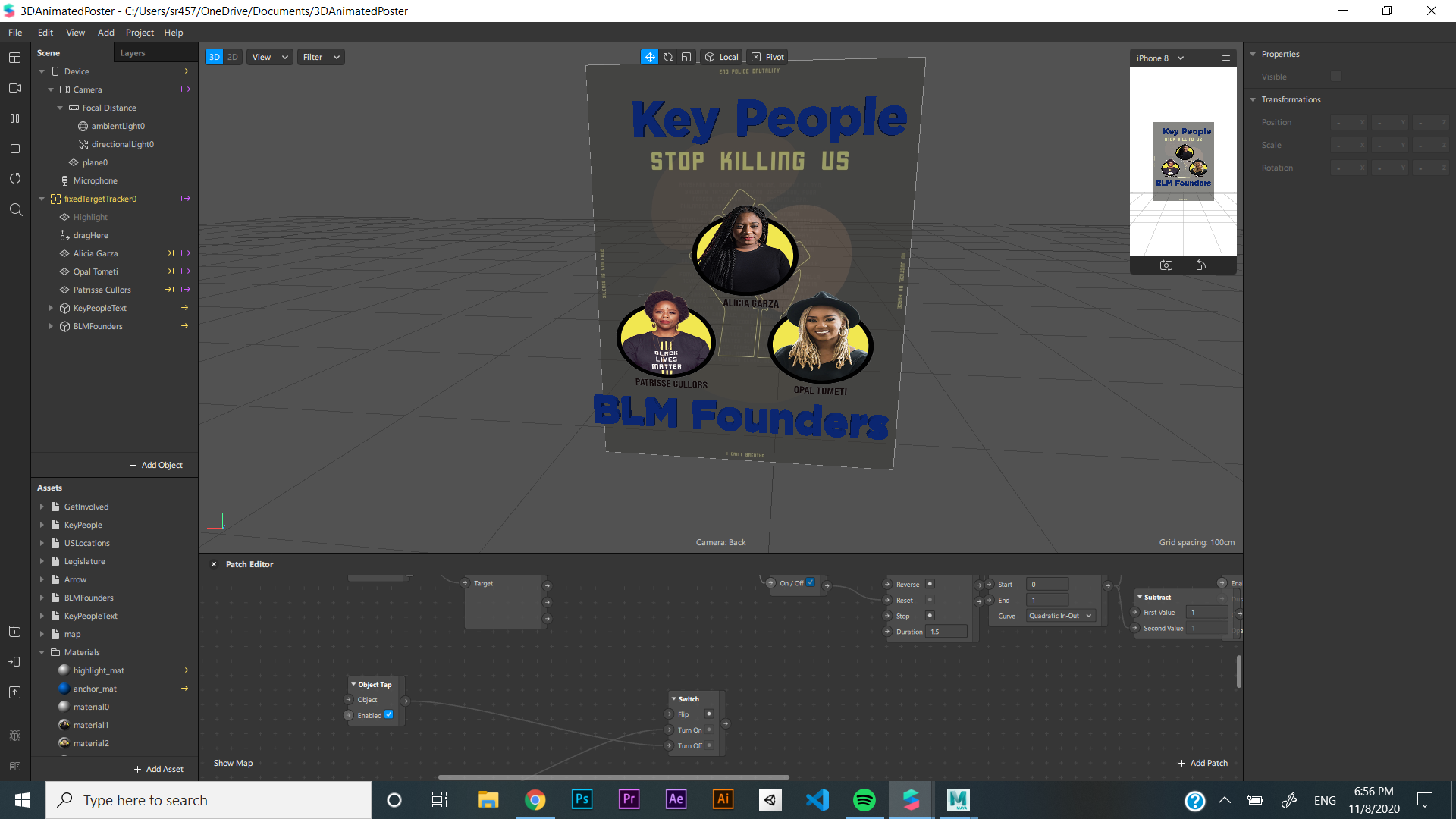Expand the GetInvolved asset folder
Screen dimensions: 1456x819
42,507
